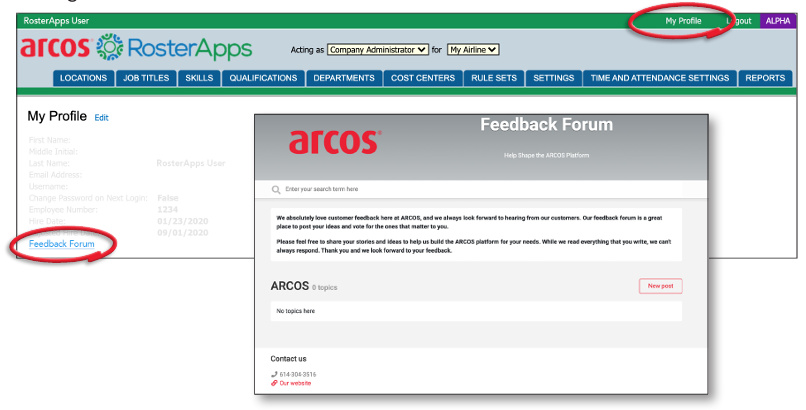The height and width of the screenshot is (410, 806).
Task: Open the Feedback Forum link
Action: click(x=62, y=244)
